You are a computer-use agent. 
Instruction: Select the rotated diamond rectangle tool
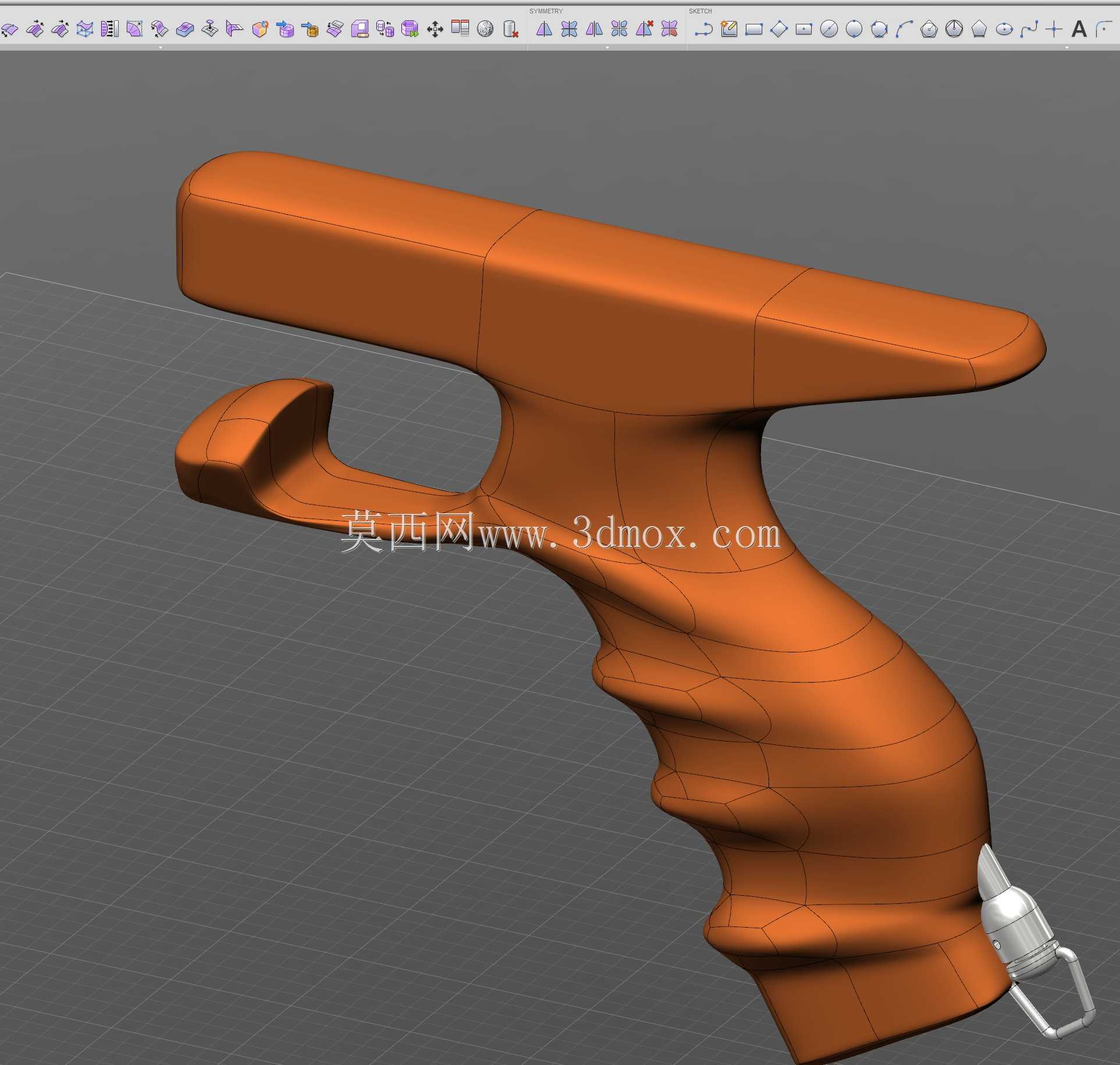pyautogui.click(x=778, y=29)
